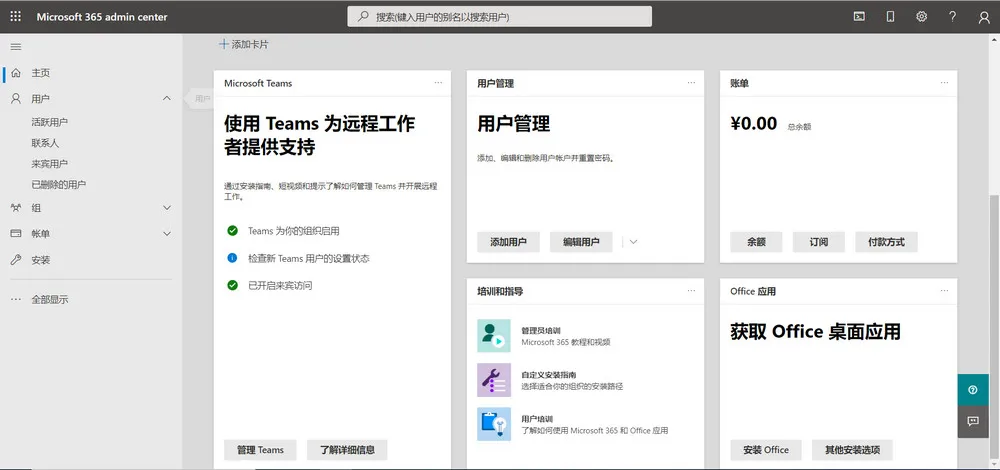The height and width of the screenshot is (470, 1000).
Task: Open the feedback chat floating icon
Action: pos(972,421)
